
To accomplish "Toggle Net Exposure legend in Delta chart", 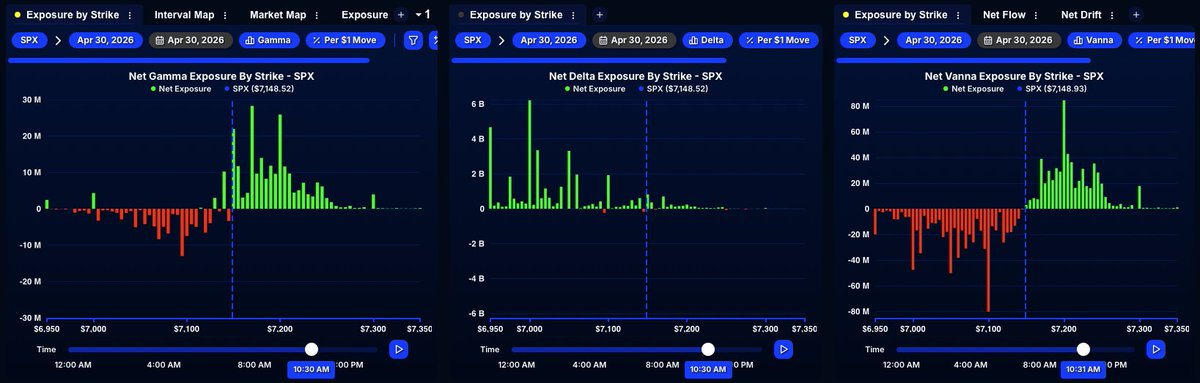I will click(595, 89).
